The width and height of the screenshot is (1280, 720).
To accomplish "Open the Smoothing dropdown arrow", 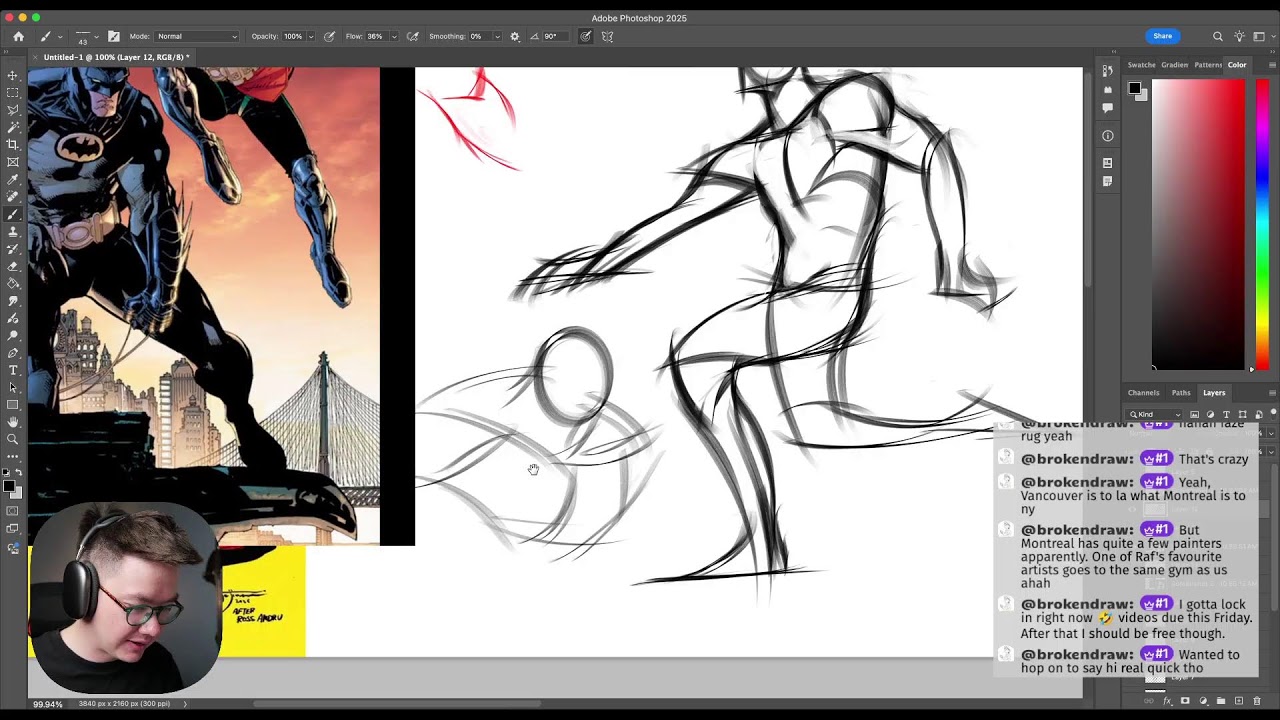I will 496,36.
